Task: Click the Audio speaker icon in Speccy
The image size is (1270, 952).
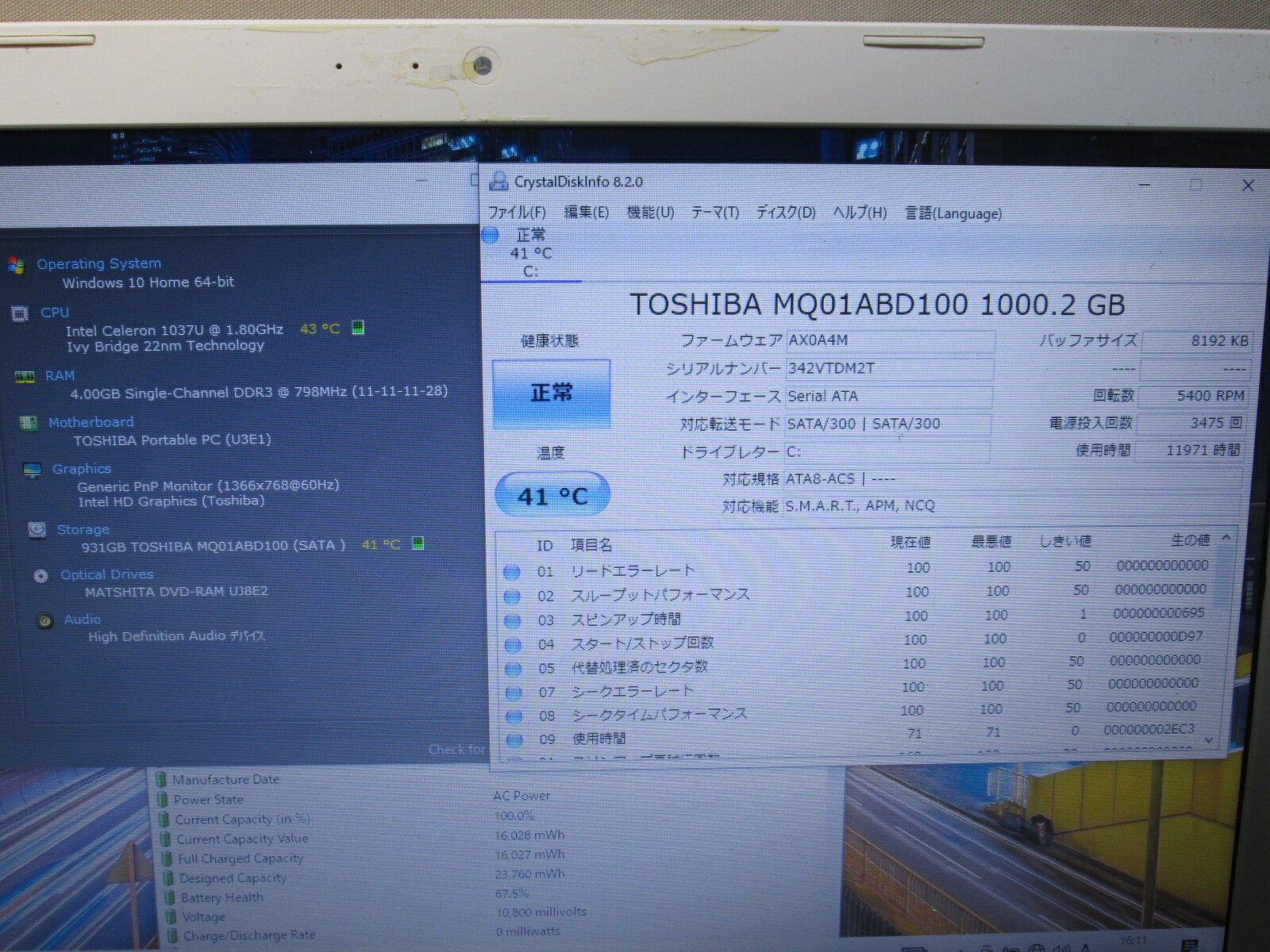Action: tap(45, 620)
